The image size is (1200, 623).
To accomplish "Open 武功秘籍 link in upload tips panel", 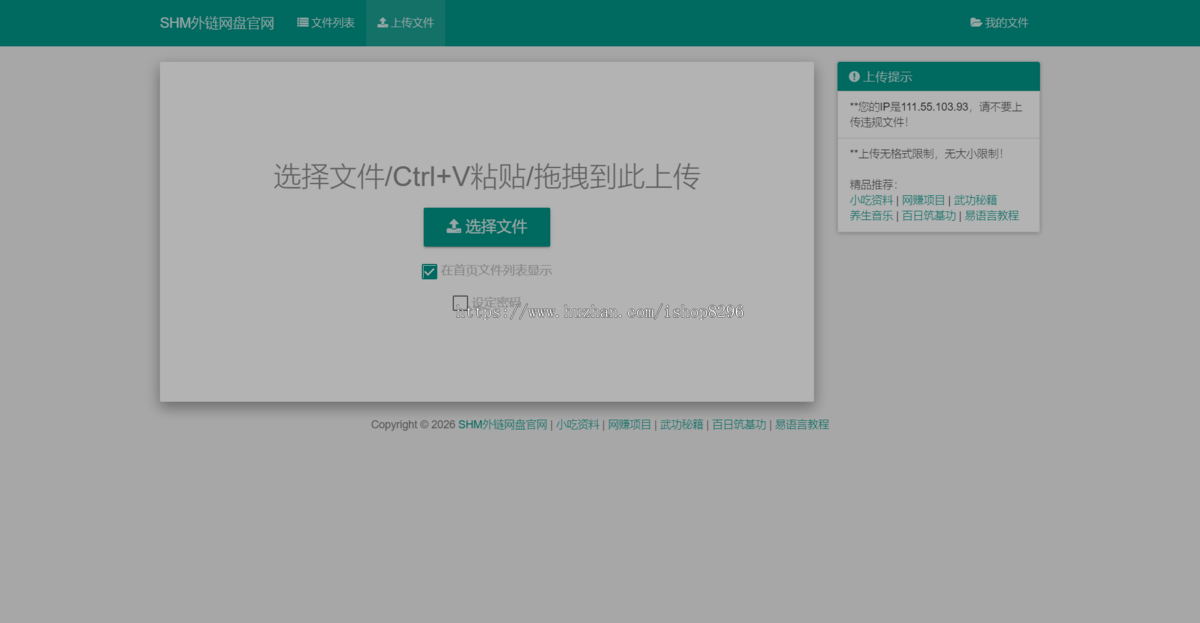I will coord(975,200).
